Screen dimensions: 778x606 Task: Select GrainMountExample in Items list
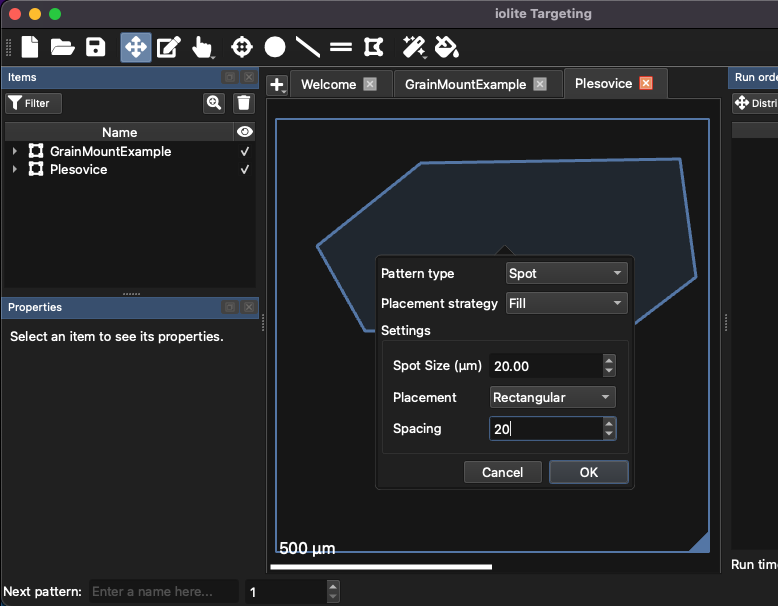(110, 151)
